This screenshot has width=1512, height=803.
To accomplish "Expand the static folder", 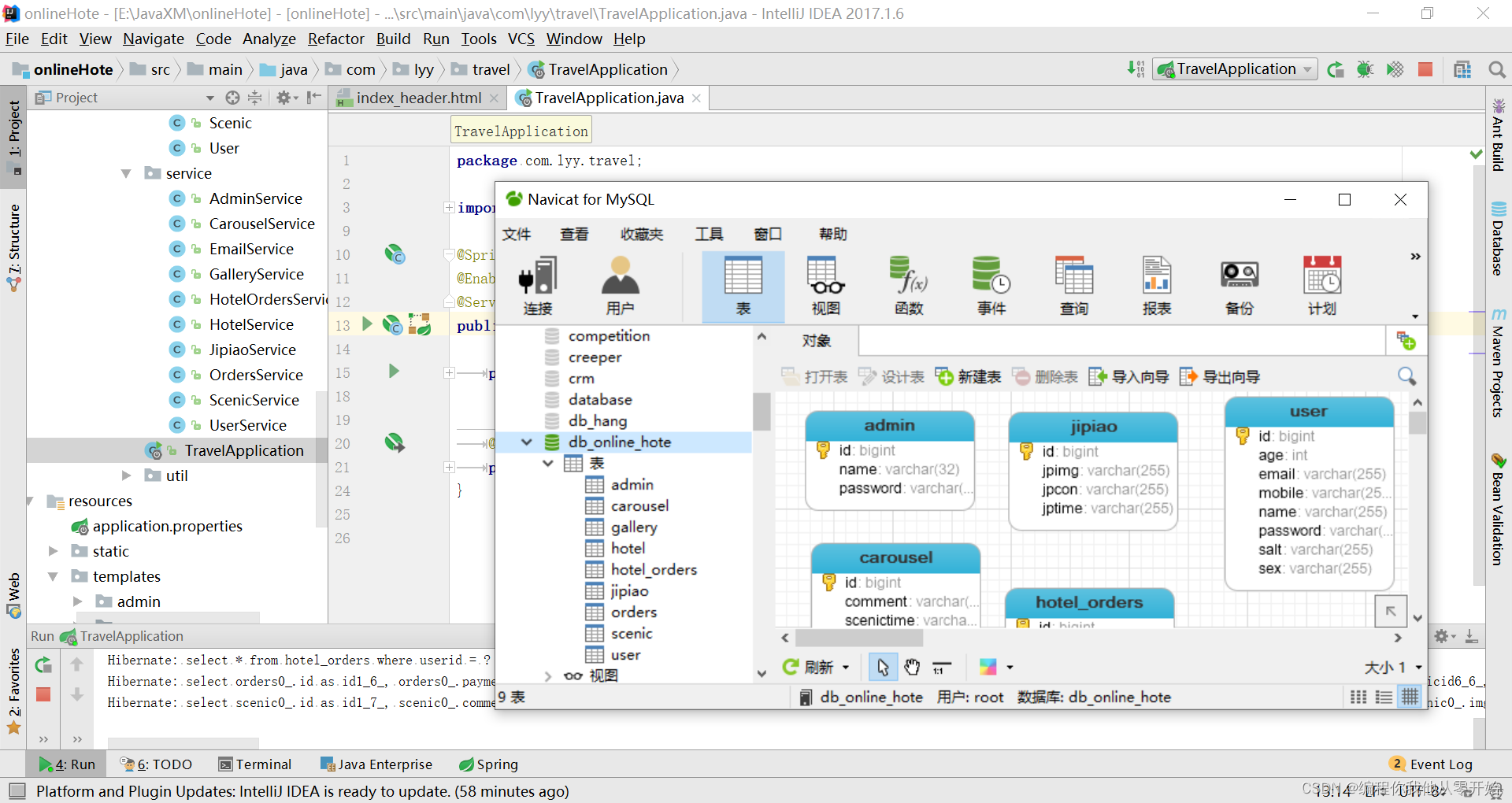I will (53, 551).
